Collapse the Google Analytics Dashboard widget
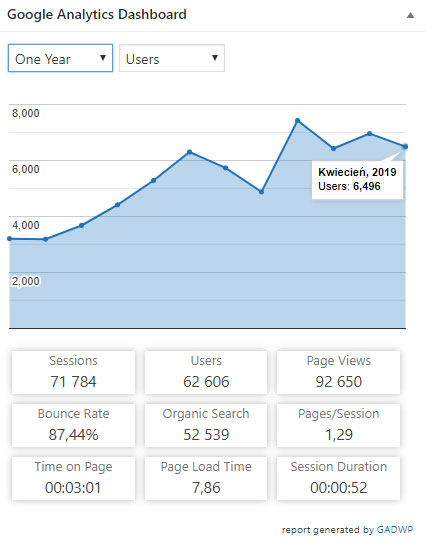 (410, 15)
